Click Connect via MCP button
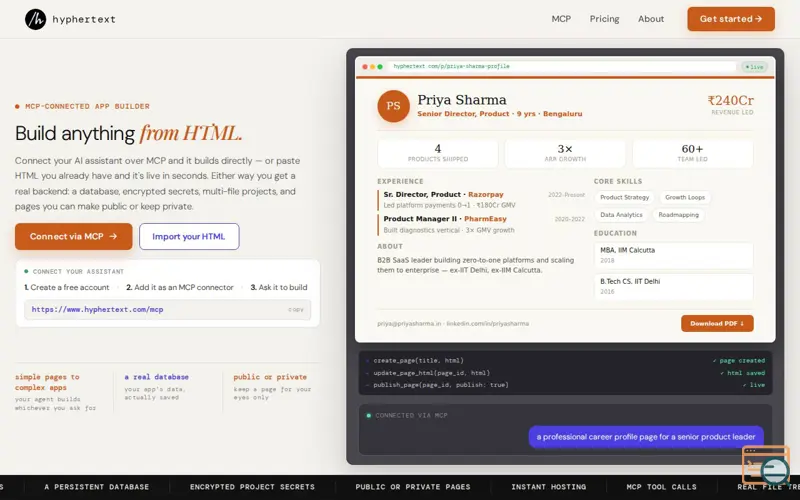The image size is (800, 500). (73, 236)
